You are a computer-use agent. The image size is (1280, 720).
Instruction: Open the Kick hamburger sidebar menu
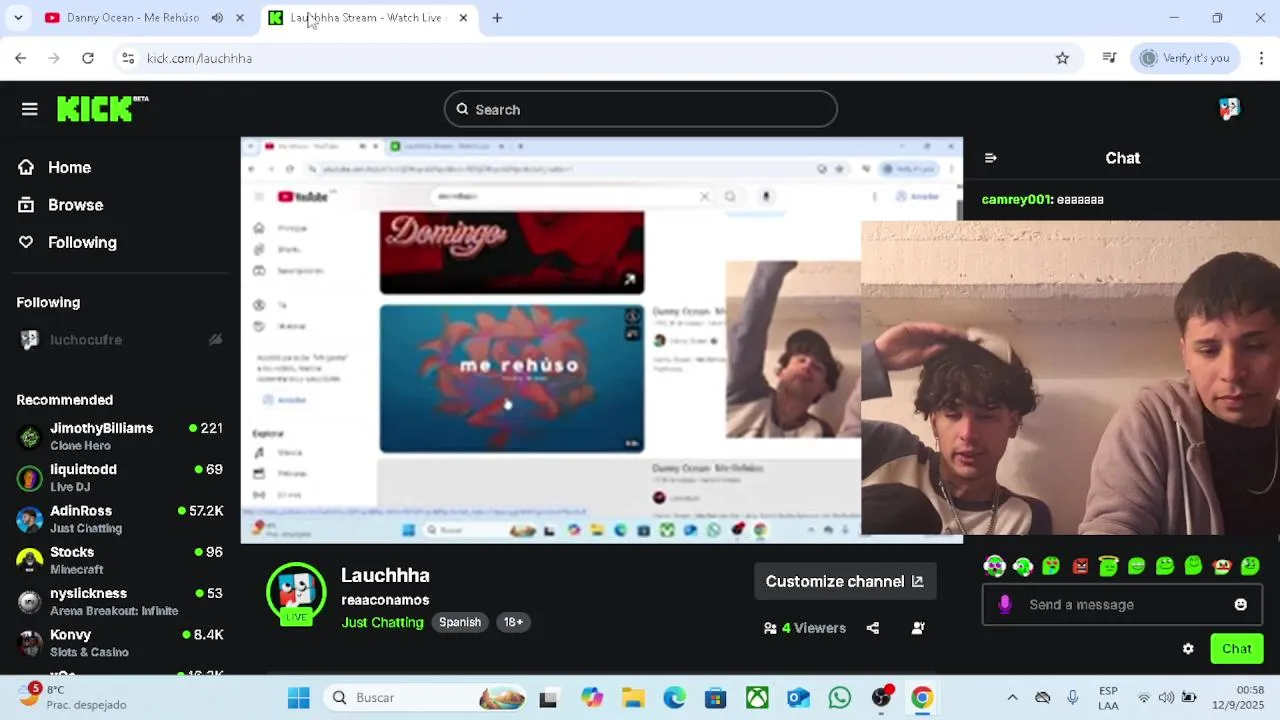[29, 109]
